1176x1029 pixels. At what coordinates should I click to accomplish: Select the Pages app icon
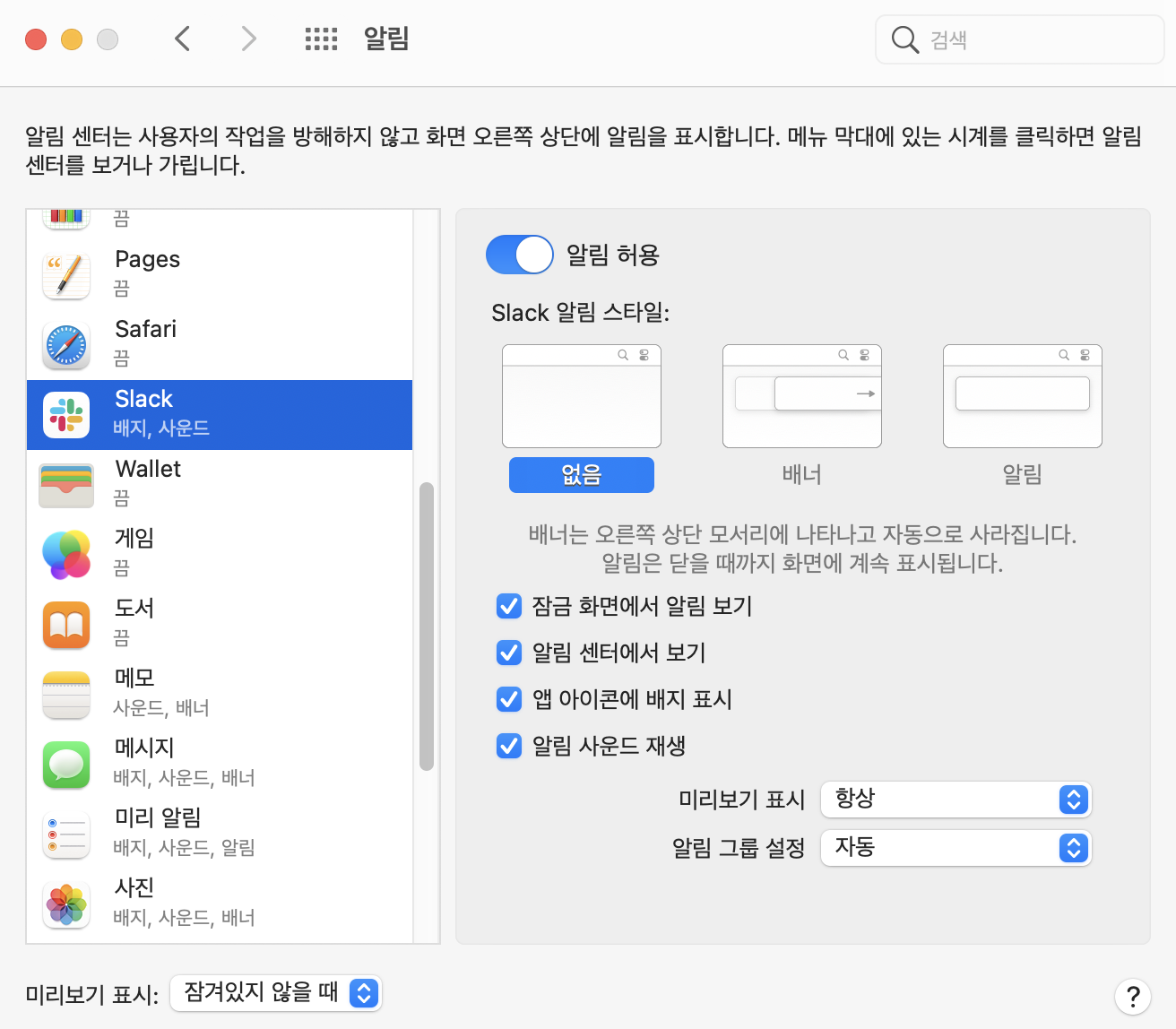click(66, 275)
